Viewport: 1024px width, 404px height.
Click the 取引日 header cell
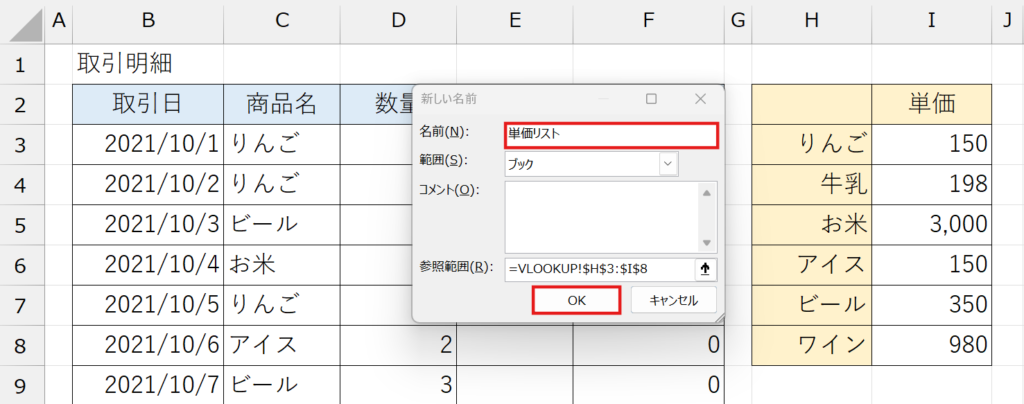pos(148,104)
